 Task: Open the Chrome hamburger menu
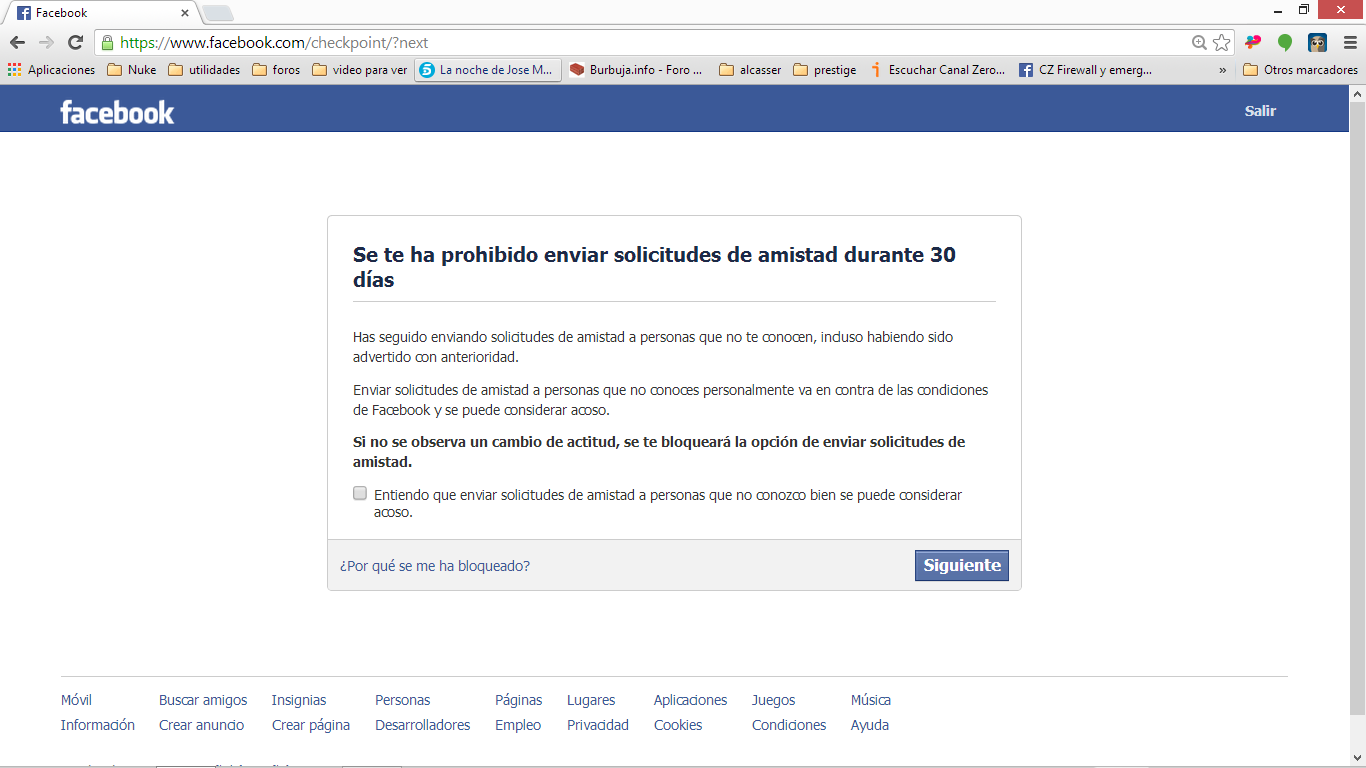(1349, 43)
